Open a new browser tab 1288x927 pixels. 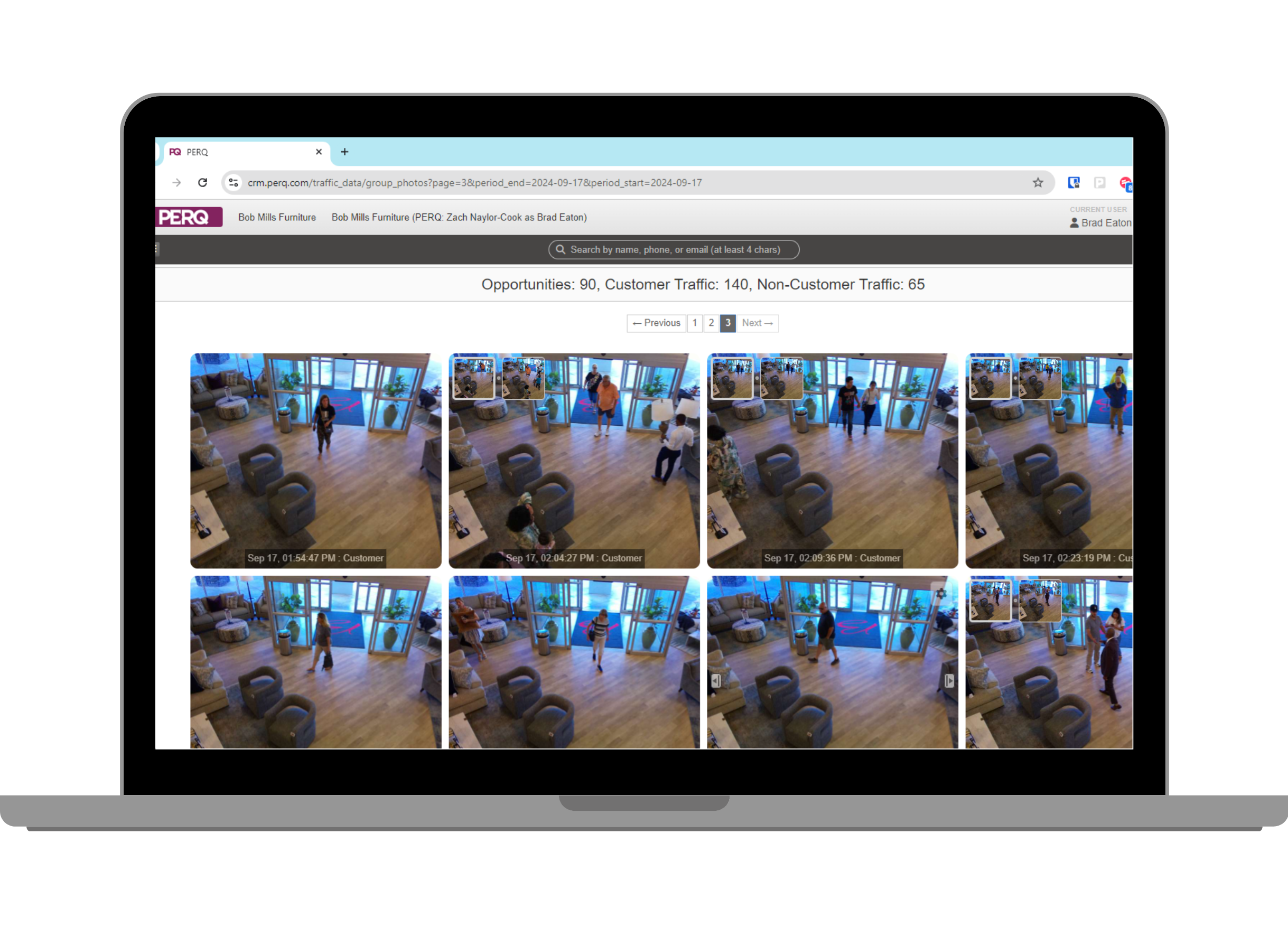(344, 152)
